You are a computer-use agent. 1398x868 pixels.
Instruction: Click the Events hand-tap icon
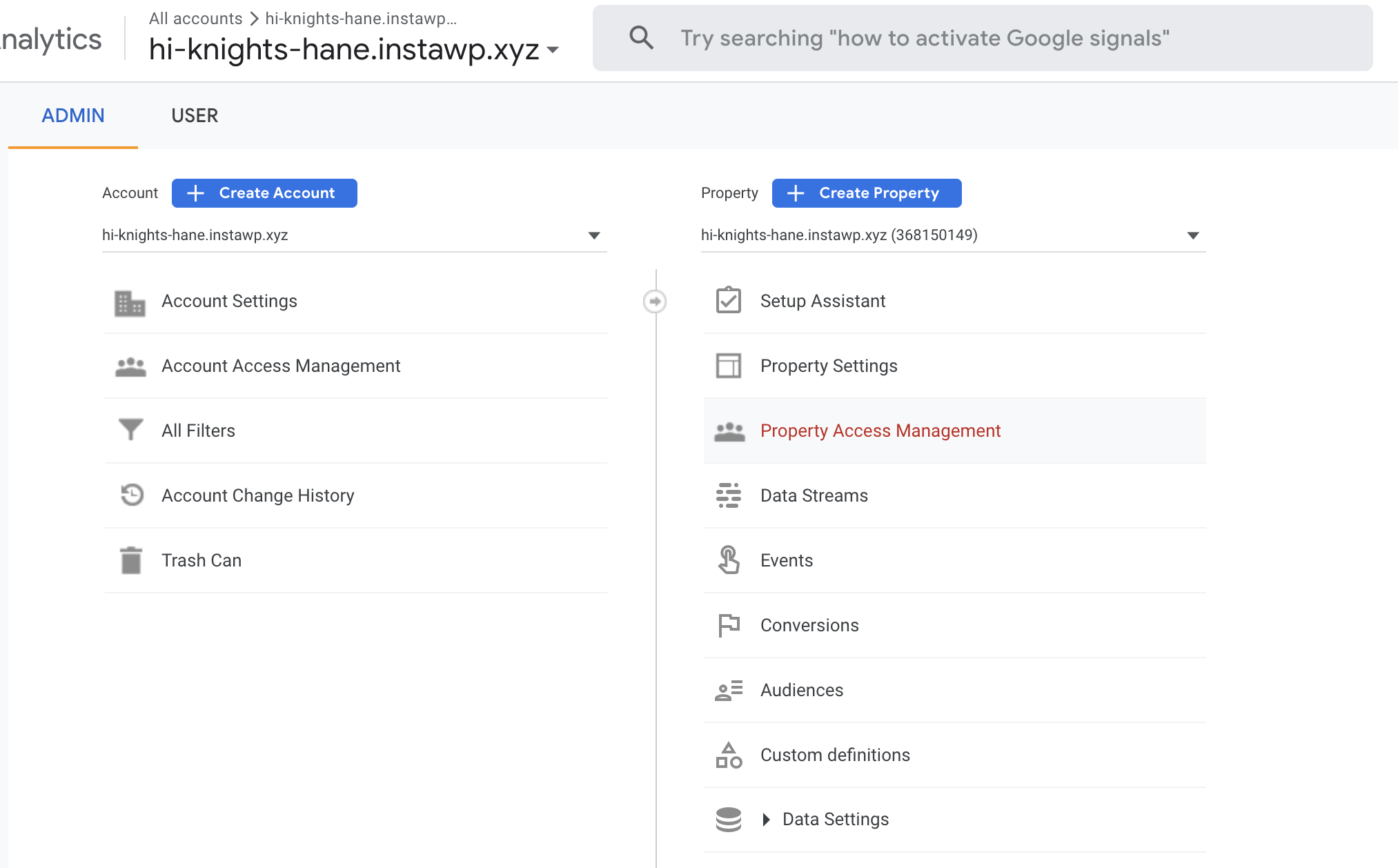point(728,560)
